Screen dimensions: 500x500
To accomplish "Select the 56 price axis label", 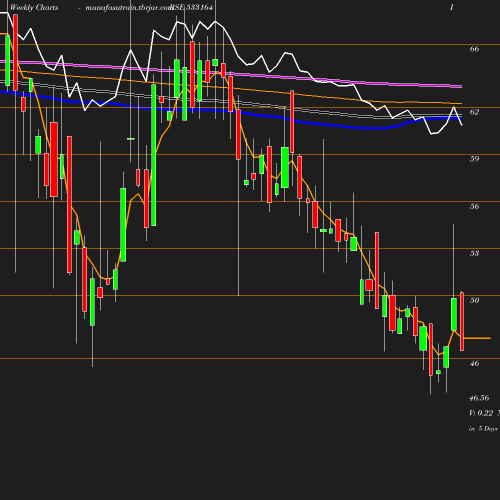I will pos(474,206).
